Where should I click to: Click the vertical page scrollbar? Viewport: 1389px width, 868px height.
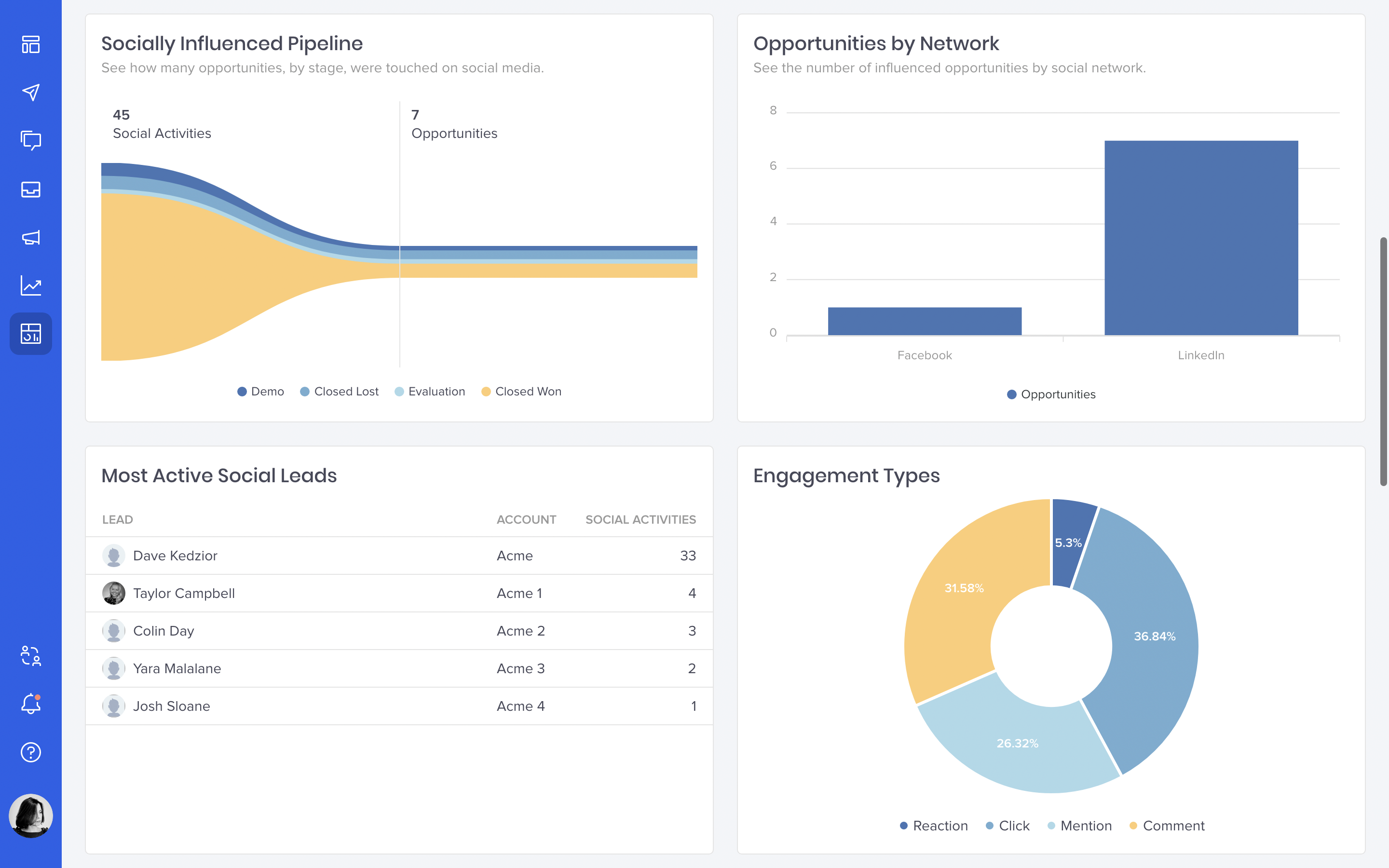(x=1383, y=362)
